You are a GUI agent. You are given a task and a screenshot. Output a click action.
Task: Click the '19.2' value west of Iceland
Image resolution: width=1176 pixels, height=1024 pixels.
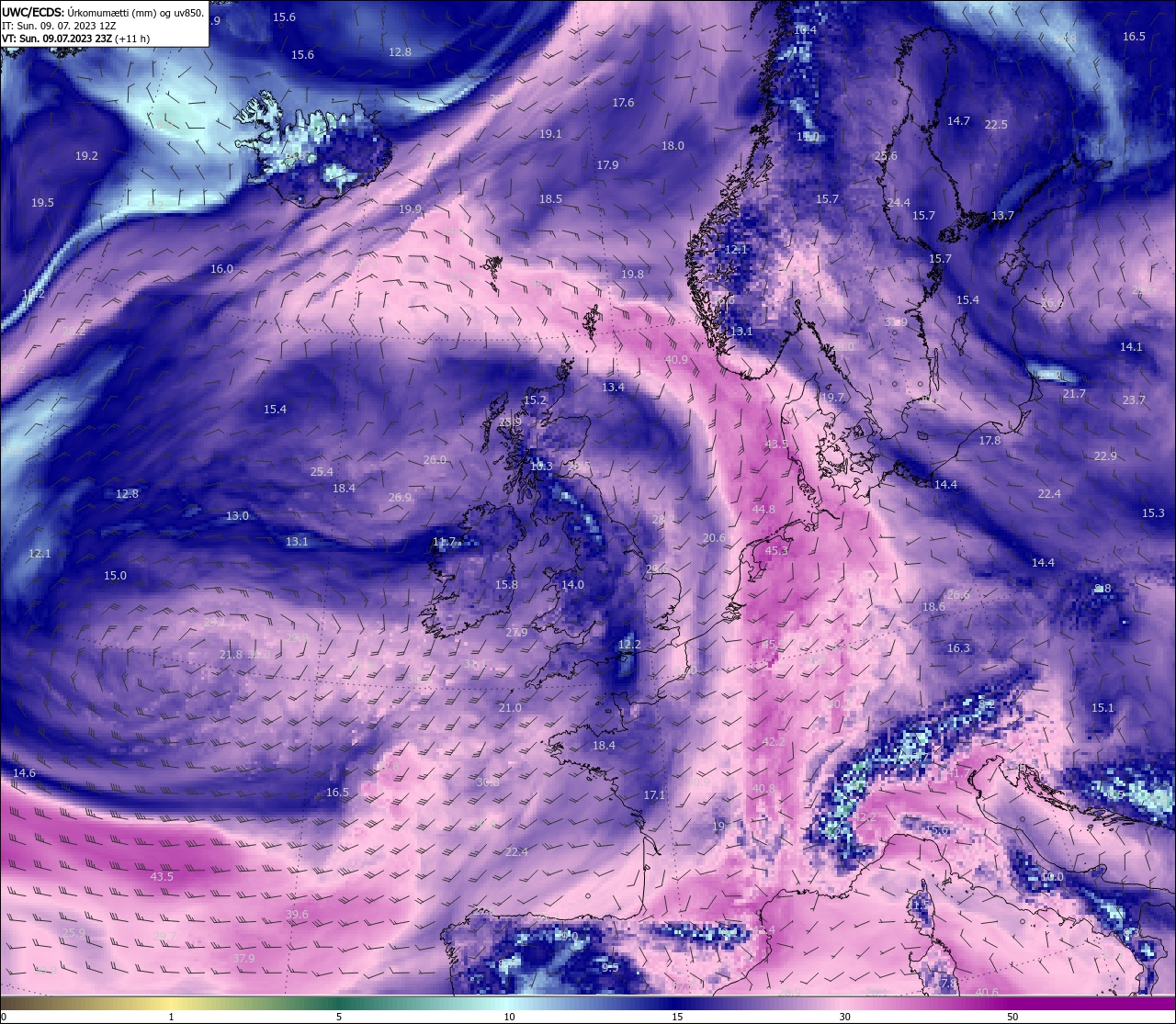(x=86, y=156)
